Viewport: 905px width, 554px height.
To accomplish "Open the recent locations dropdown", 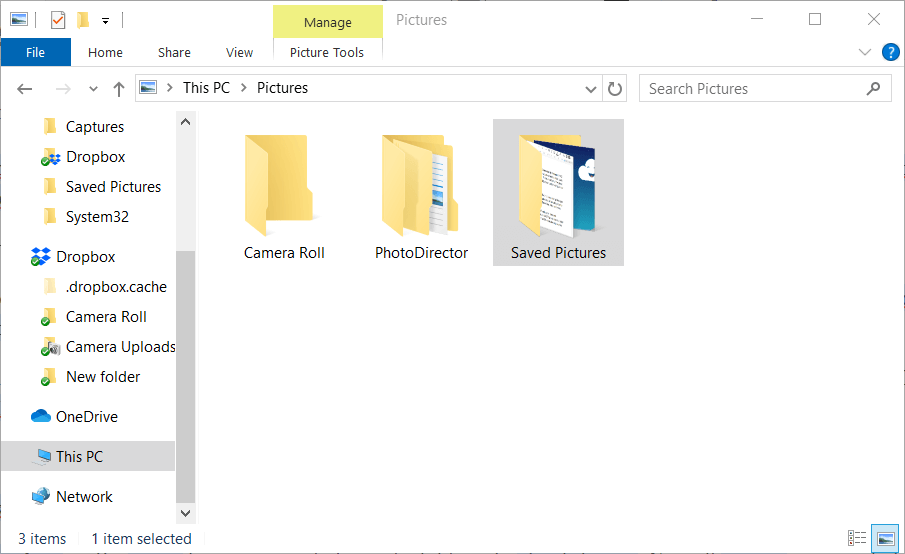I will click(x=94, y=89).
